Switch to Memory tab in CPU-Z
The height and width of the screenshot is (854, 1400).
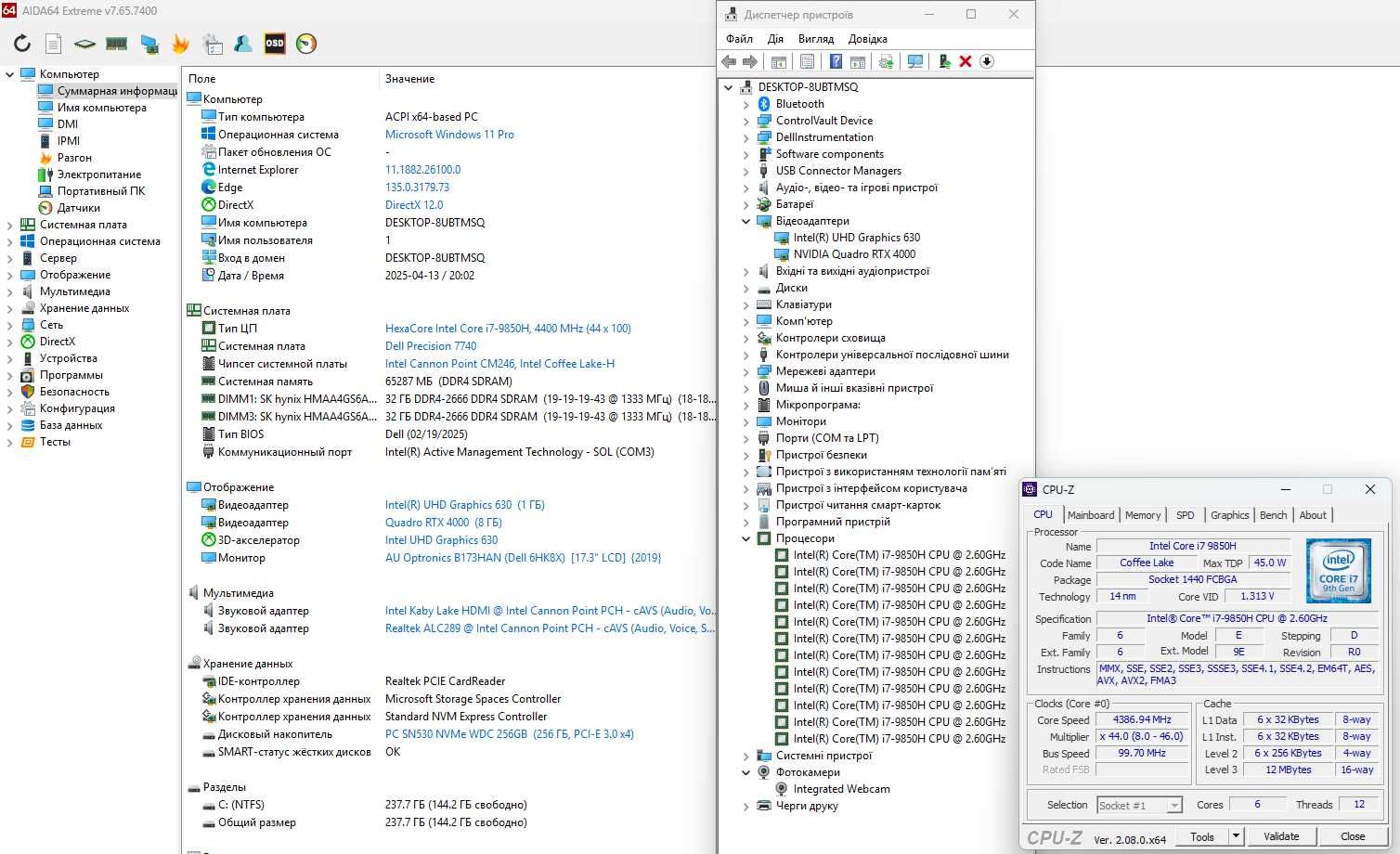1142,515
